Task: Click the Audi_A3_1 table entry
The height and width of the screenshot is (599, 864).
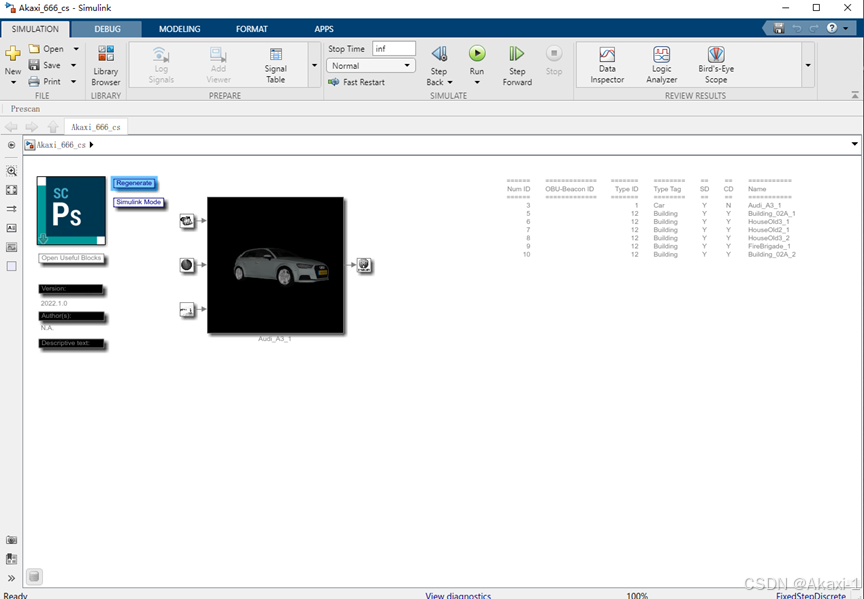Action: (x=764, y=205)
